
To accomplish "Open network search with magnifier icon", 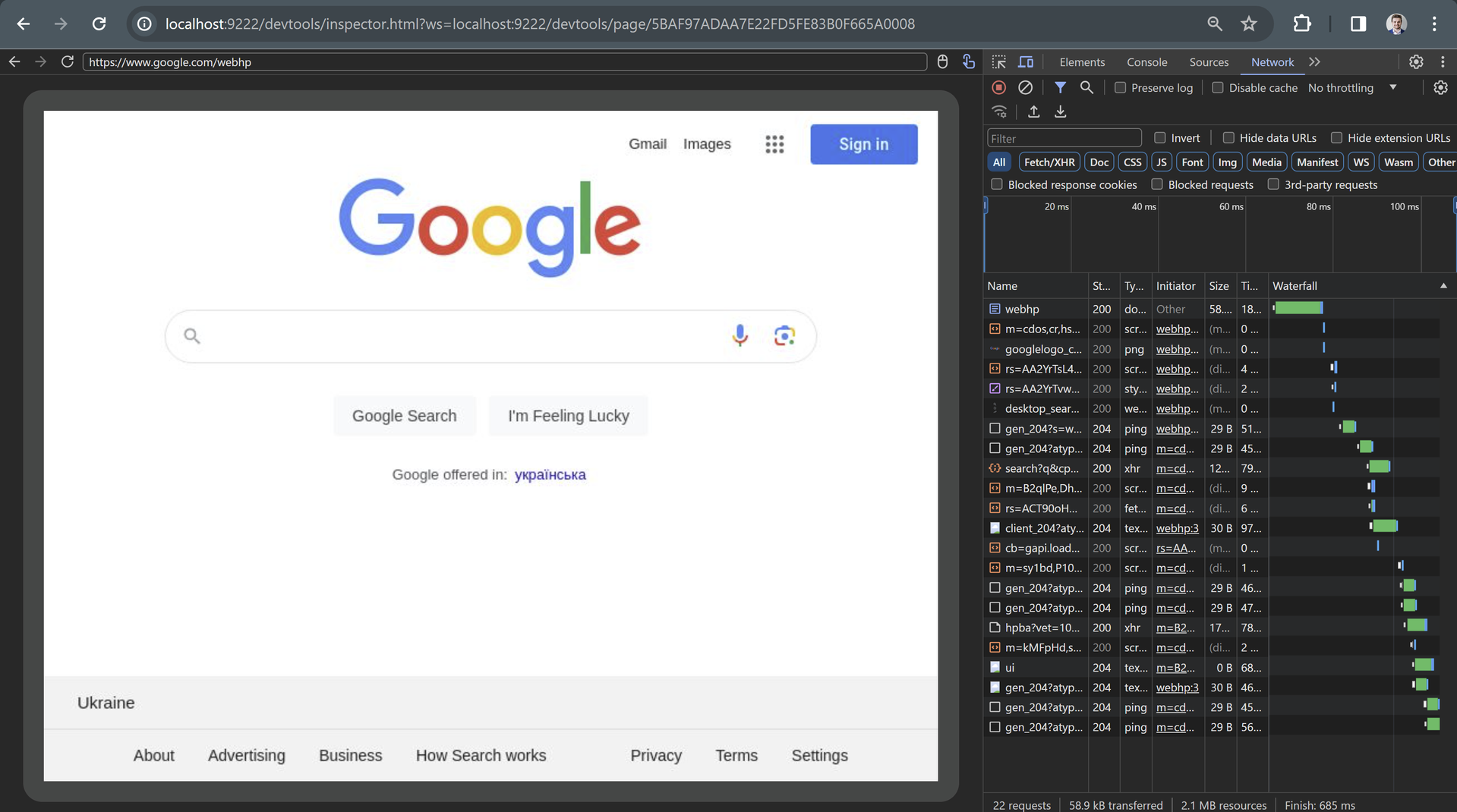I will 1086,88.
